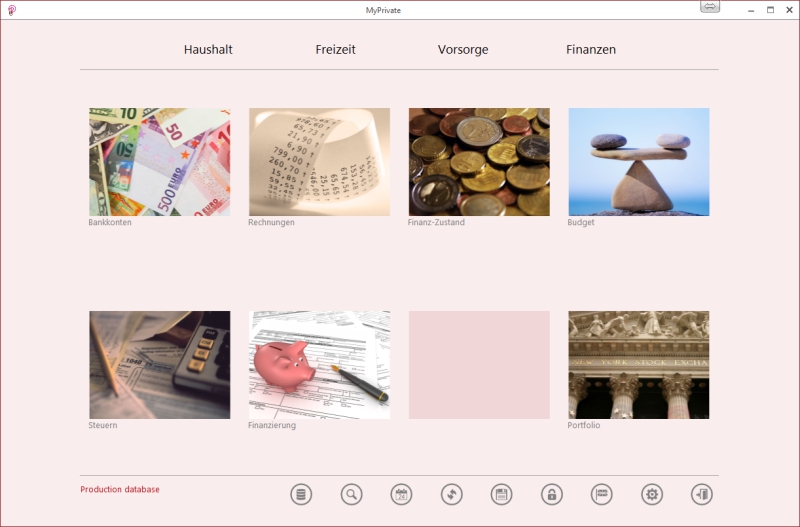
Task: Open the Budget balancing stones tile
Action: 638,162
